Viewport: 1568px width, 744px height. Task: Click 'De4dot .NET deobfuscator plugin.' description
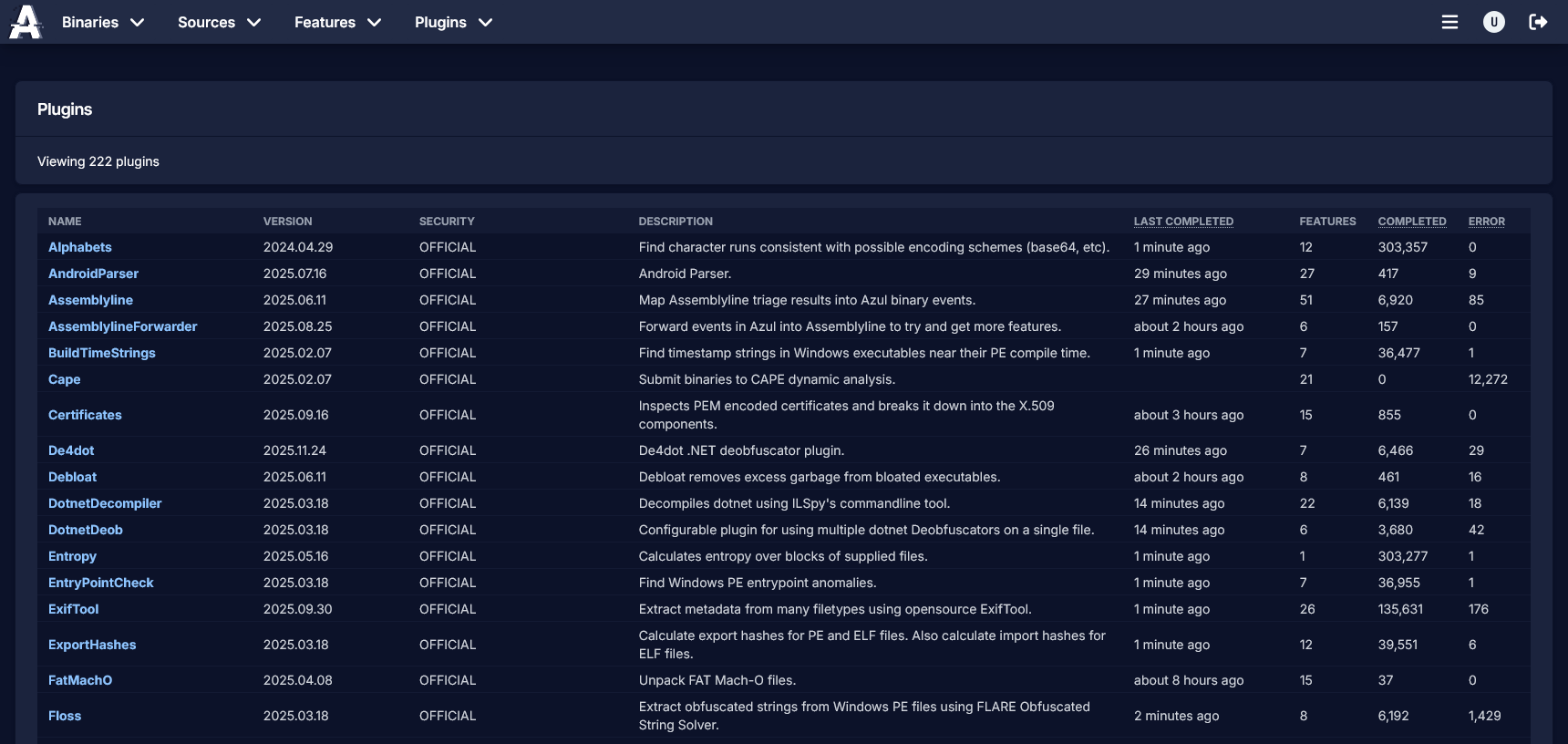click(741, 450)
